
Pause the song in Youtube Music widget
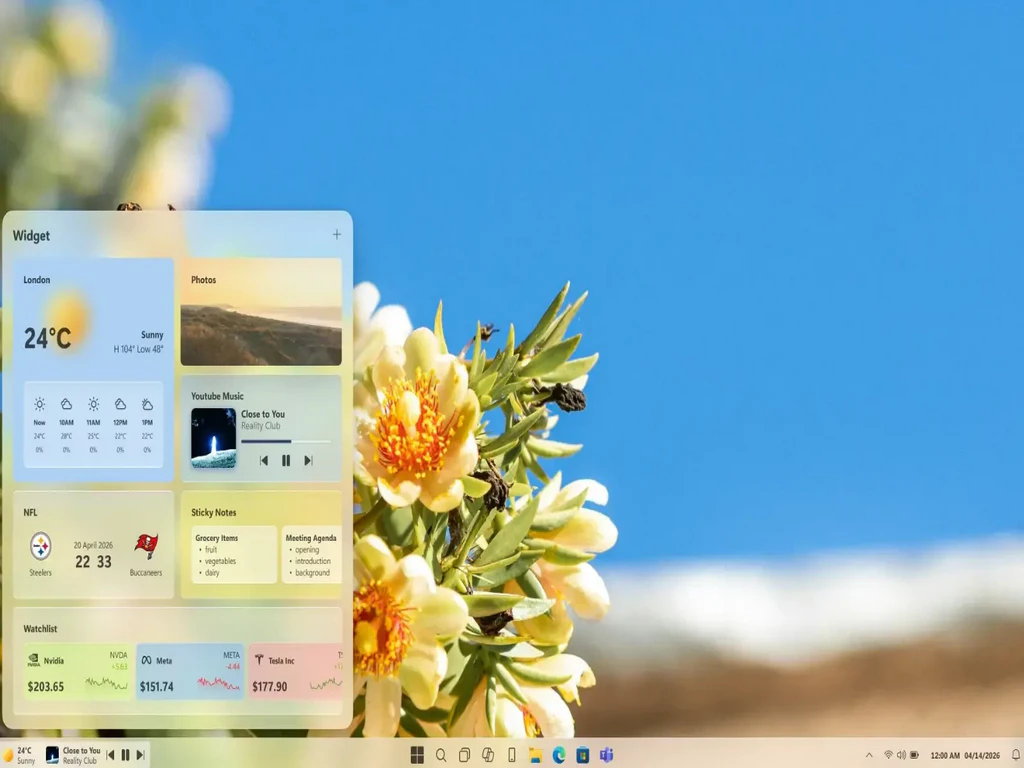(286, 461)
